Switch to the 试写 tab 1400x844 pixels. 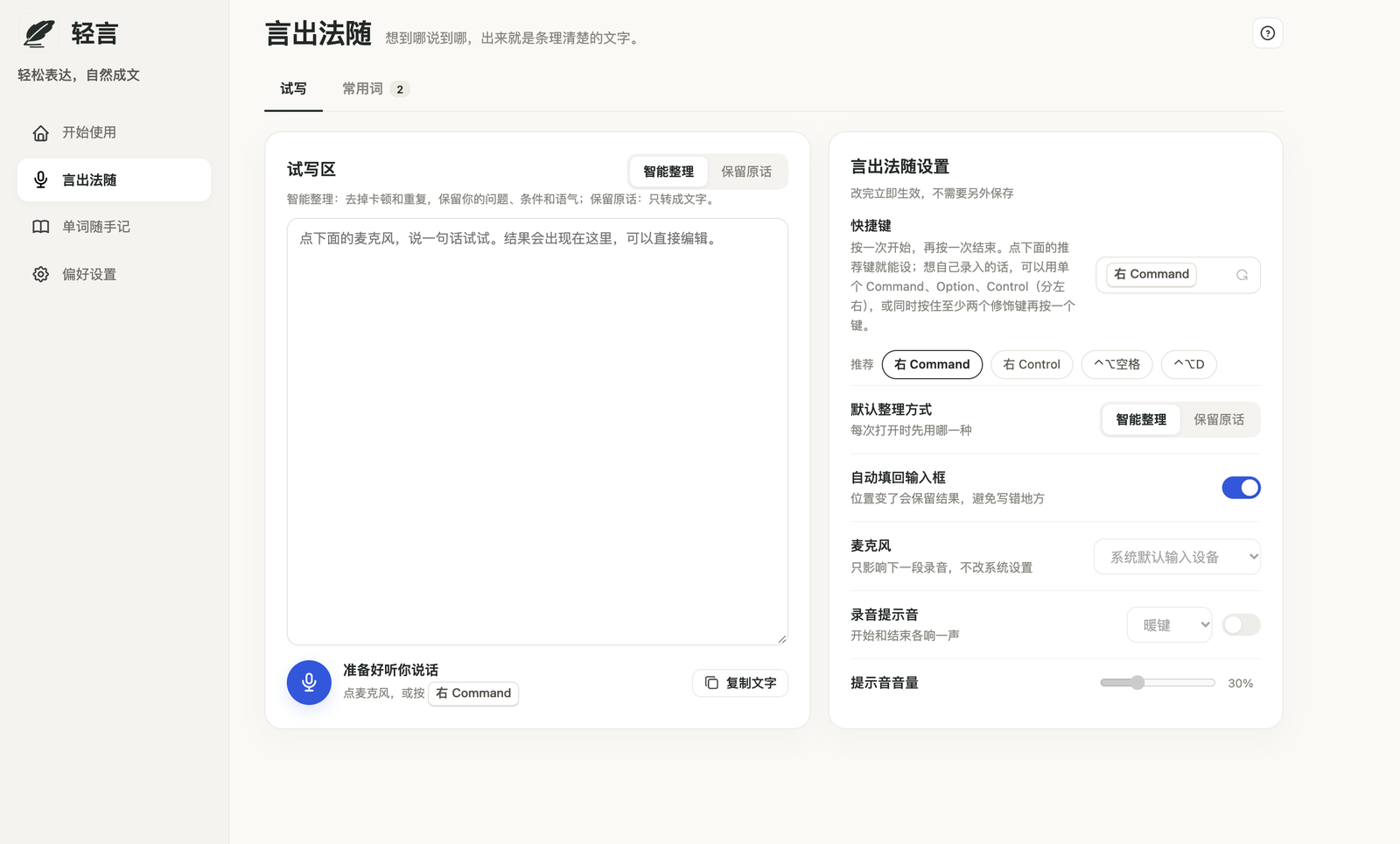point(293,89)
